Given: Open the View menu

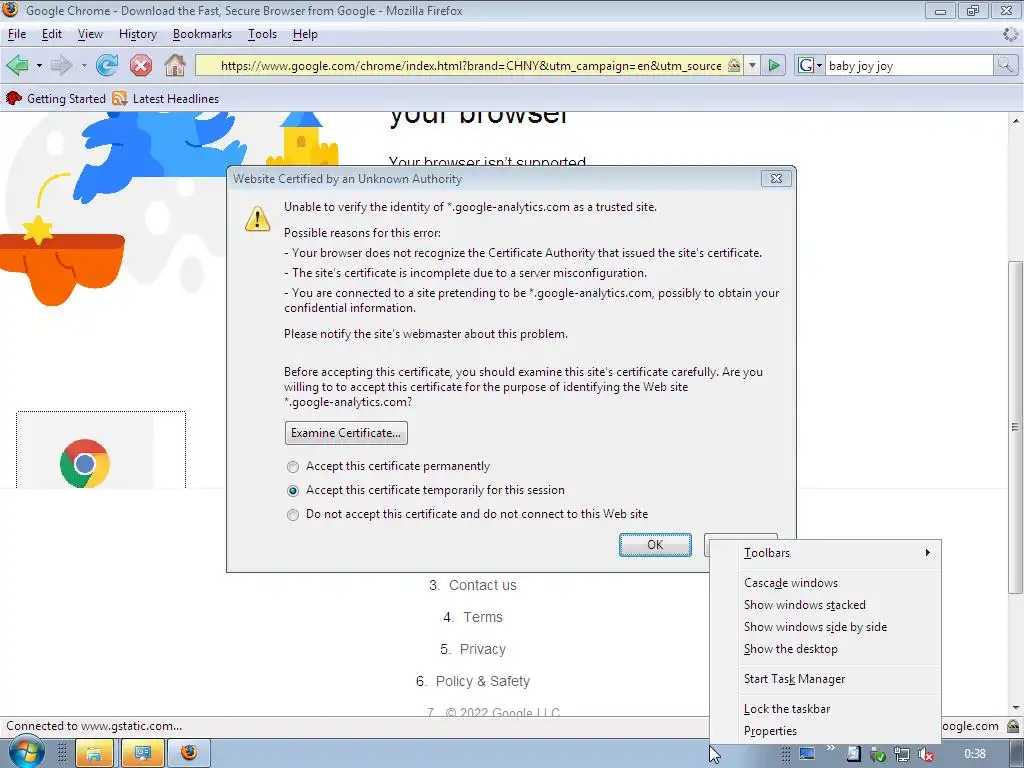Looking at the screenshot, I should coord(90,34).
